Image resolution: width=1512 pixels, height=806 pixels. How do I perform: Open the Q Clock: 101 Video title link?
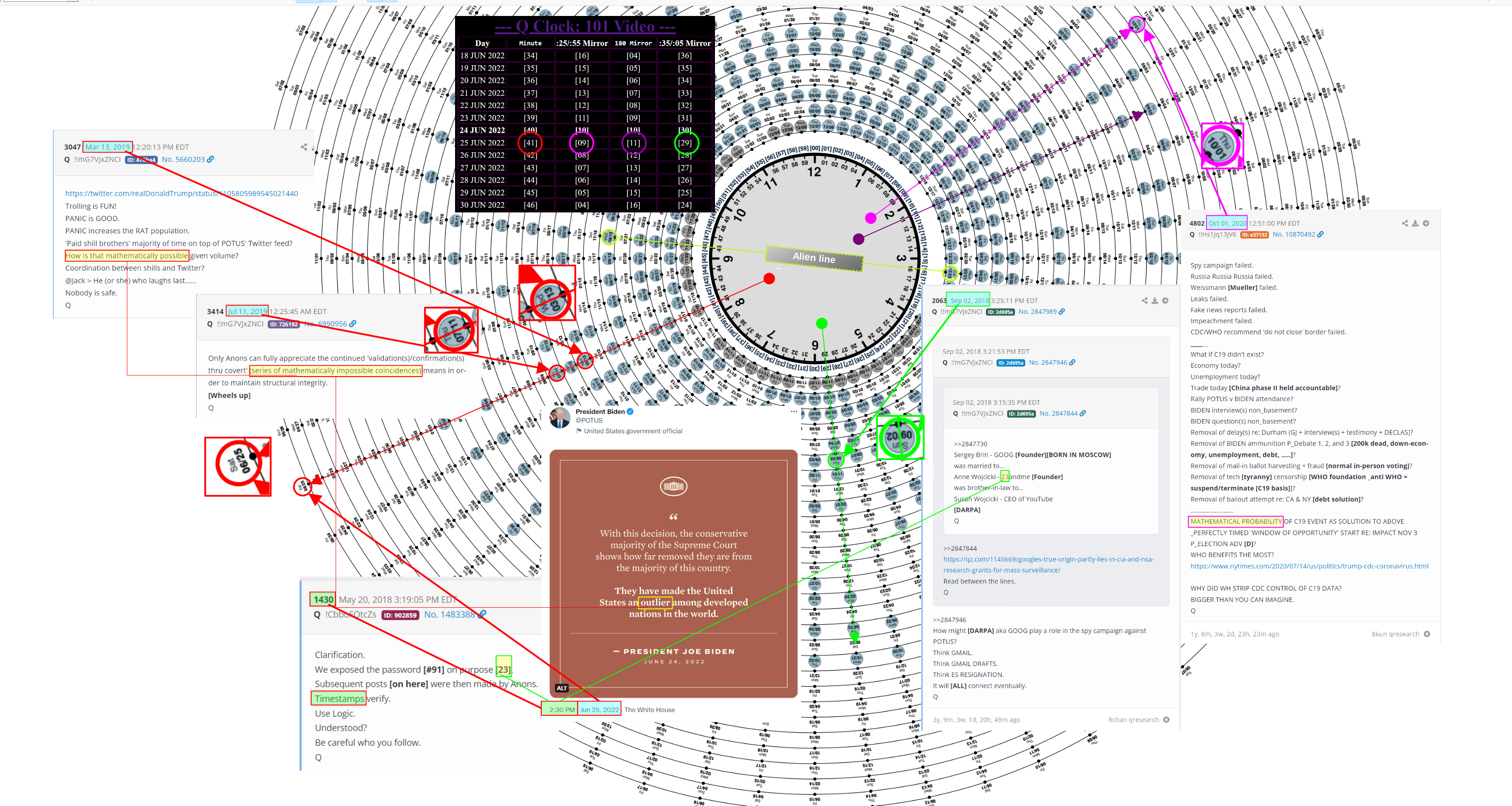585,26
